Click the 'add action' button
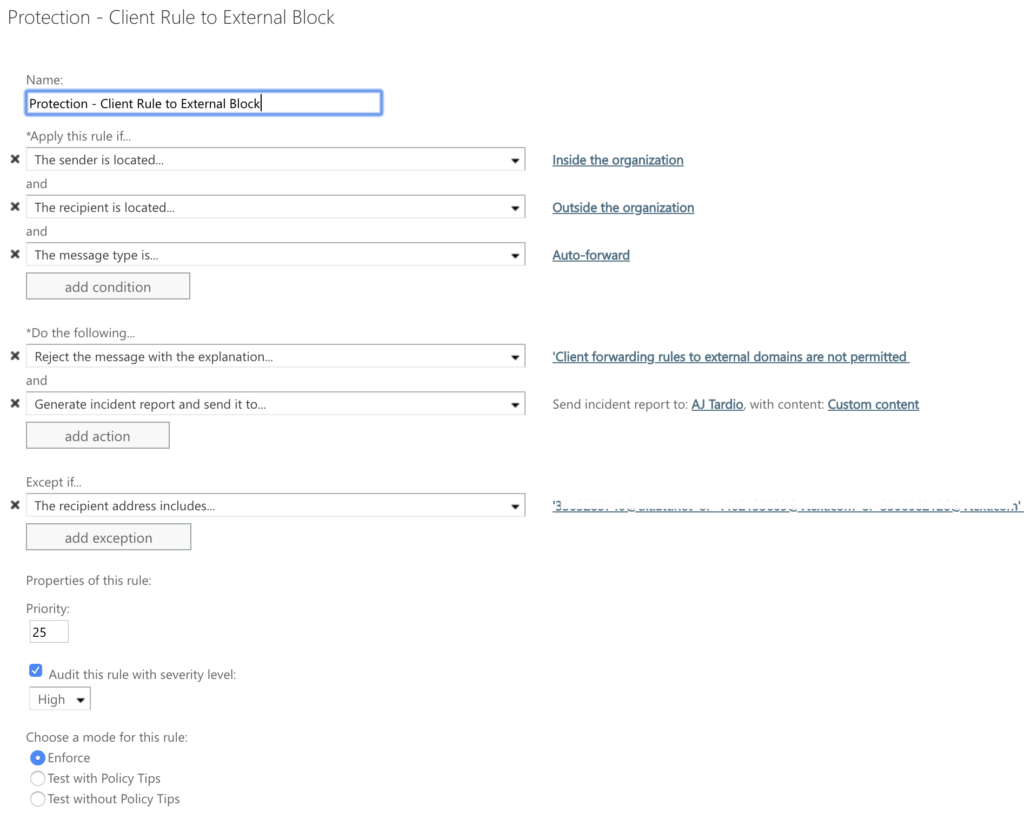This screenshot has width=1024, height=813. point(98,436)
